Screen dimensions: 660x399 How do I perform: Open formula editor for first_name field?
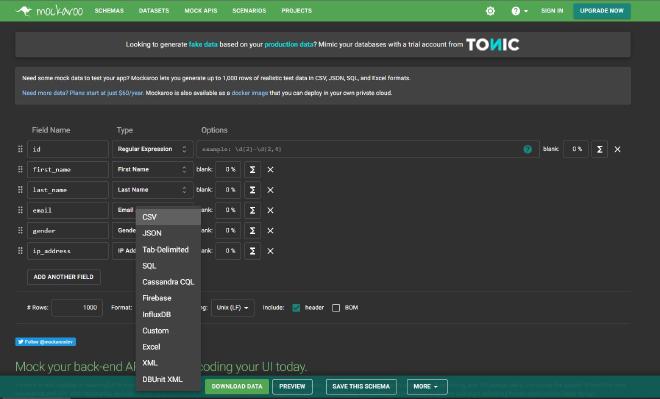[x=252, y=169]
